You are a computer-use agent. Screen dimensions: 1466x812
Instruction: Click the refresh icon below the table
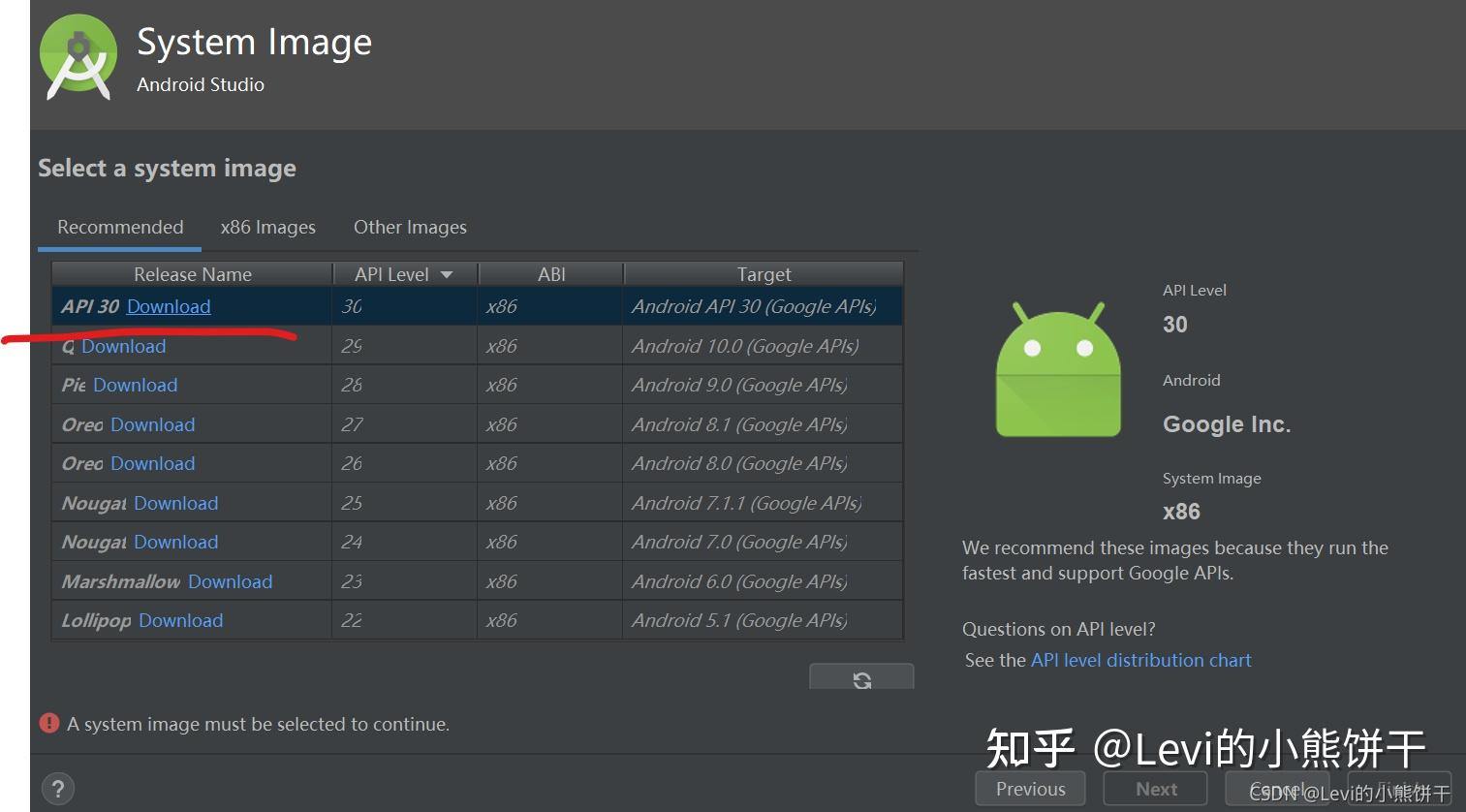[x=861, y=678]
